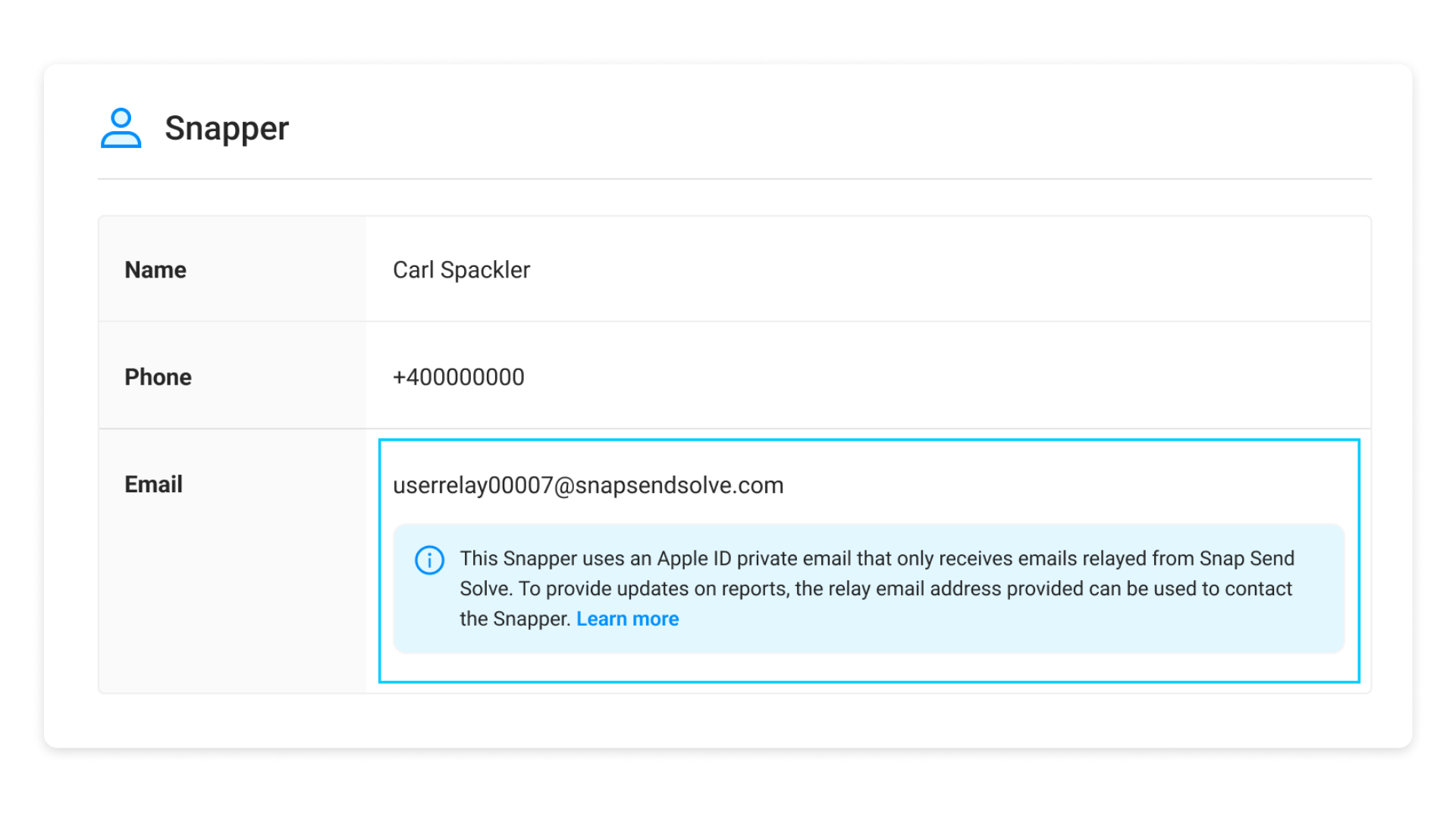Click the Snapper section heading
The image size is (1456, 819).
pyautogui.click(x=227, y=128)
